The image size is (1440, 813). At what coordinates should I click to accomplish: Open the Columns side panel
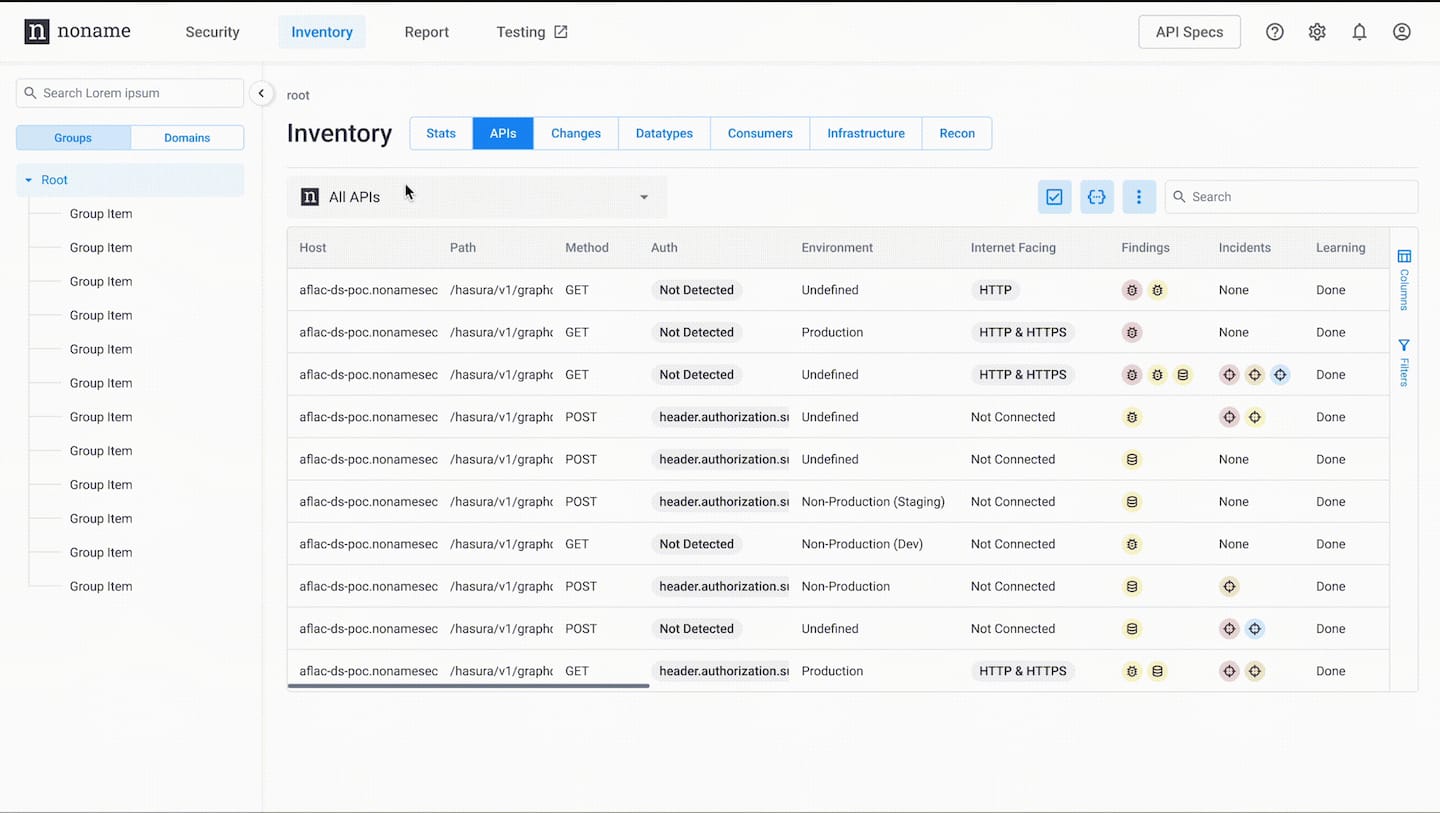click(x=1404, y=279)
